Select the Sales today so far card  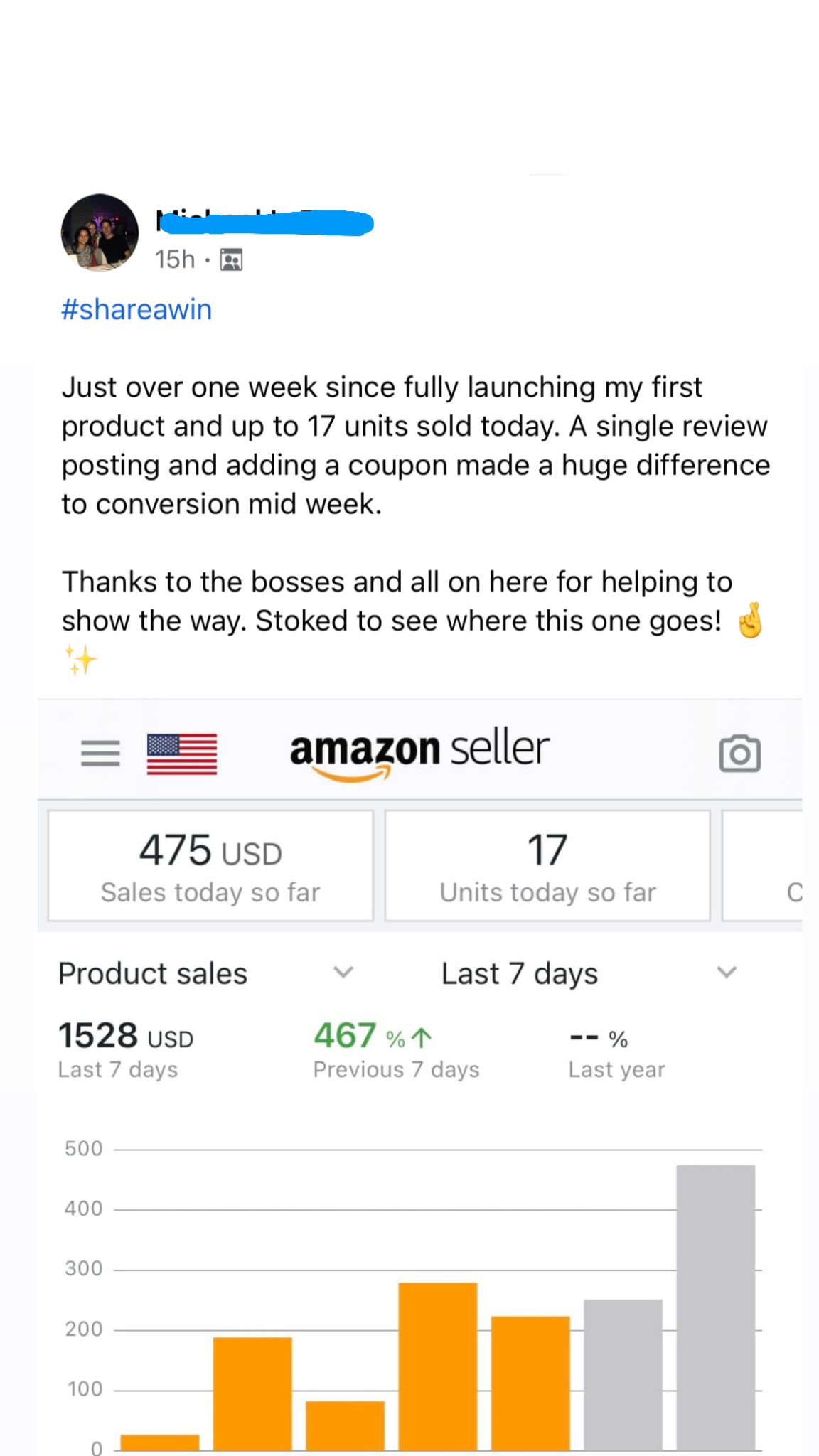tap(210, 864)
